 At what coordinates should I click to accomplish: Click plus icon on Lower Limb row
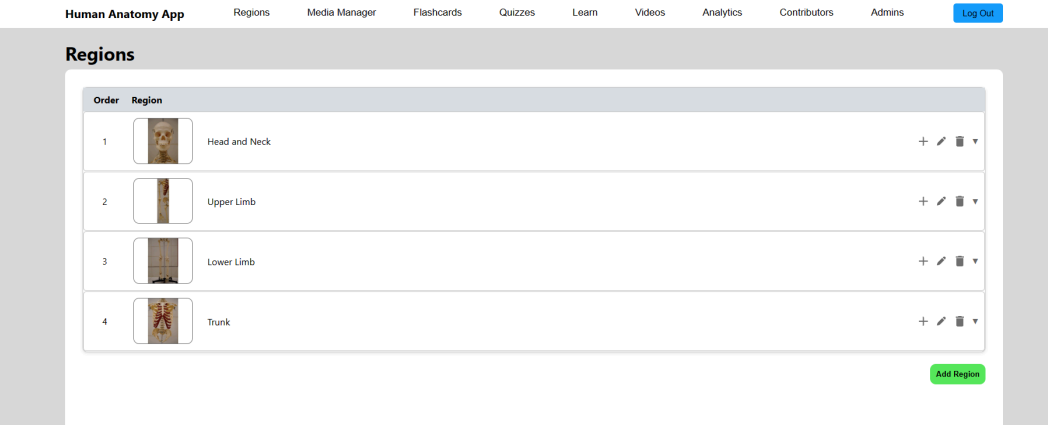(x=923, y=261)
